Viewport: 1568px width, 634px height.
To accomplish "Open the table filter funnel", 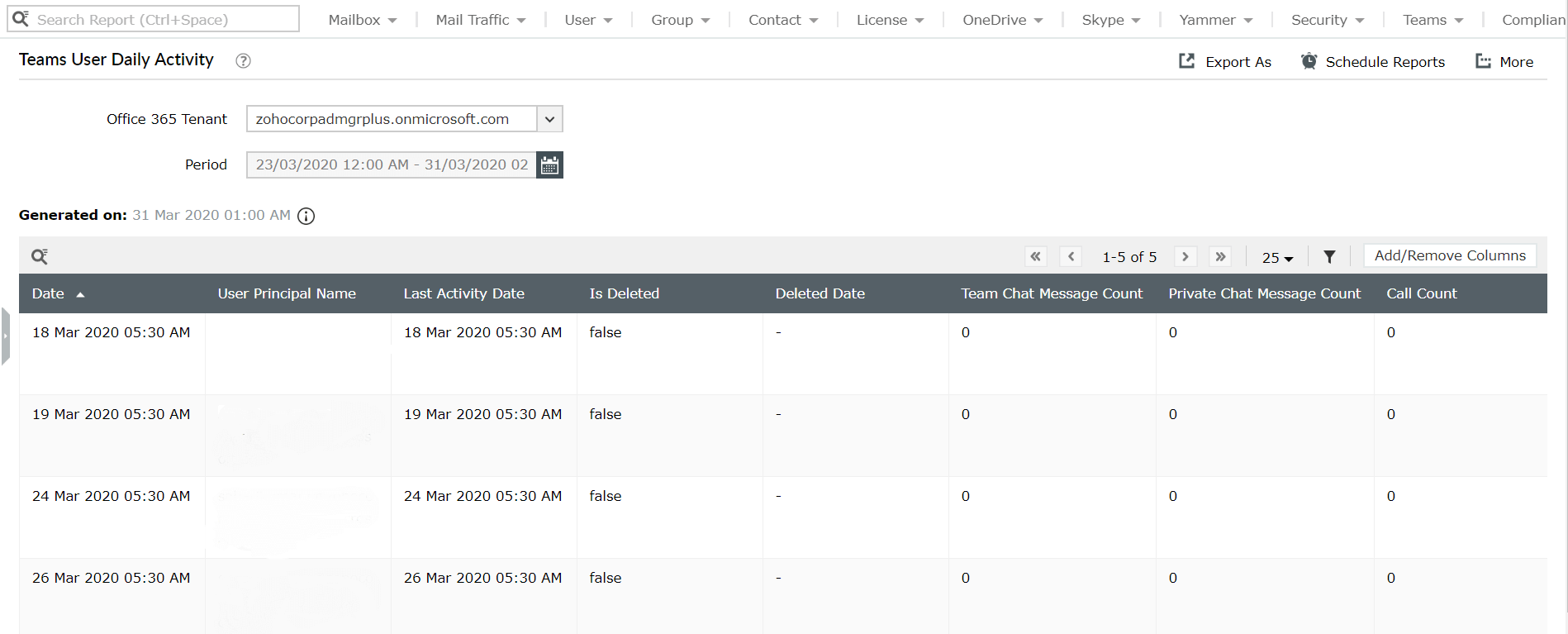I will pyautogui.click(x=1329, y=257).
